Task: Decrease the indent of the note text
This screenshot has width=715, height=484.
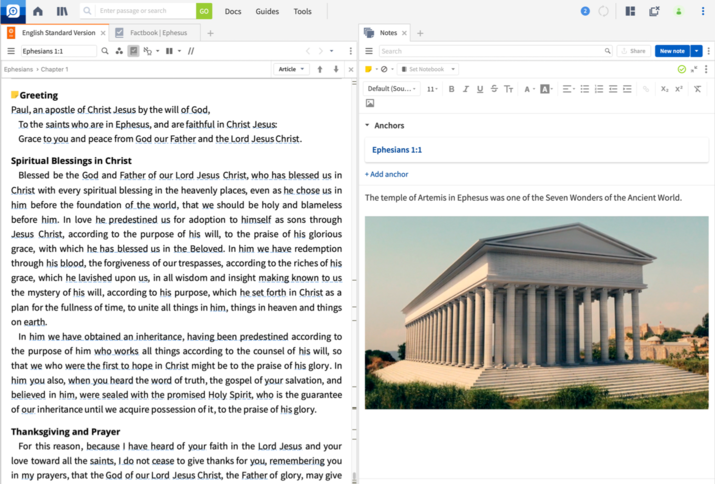Action: tap(613, 89)
